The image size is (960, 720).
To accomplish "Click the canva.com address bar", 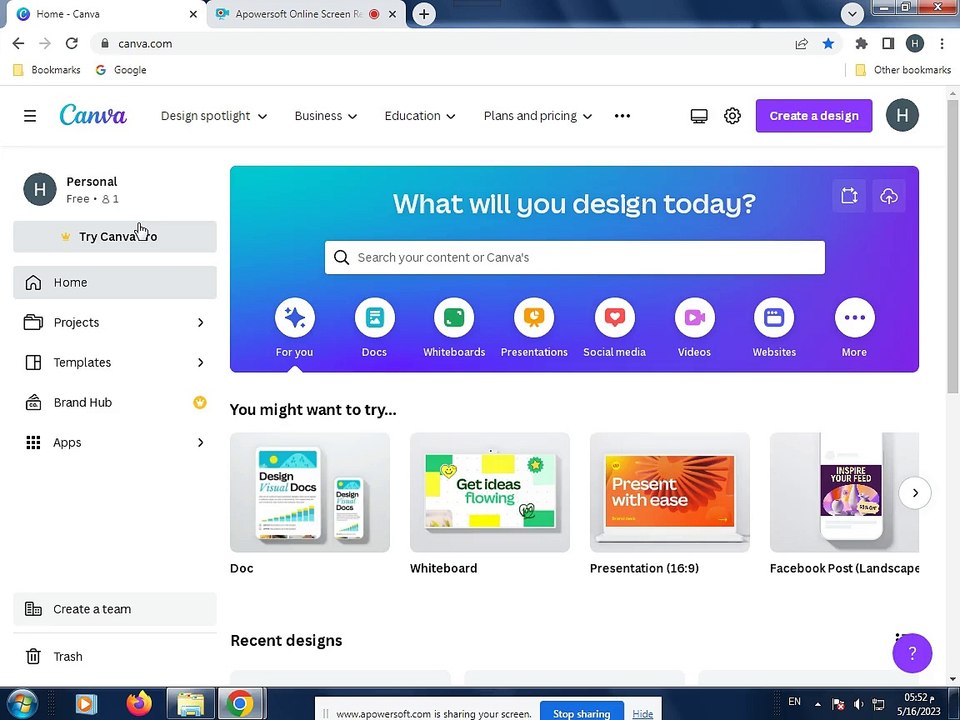I will [x=441, y=43].
